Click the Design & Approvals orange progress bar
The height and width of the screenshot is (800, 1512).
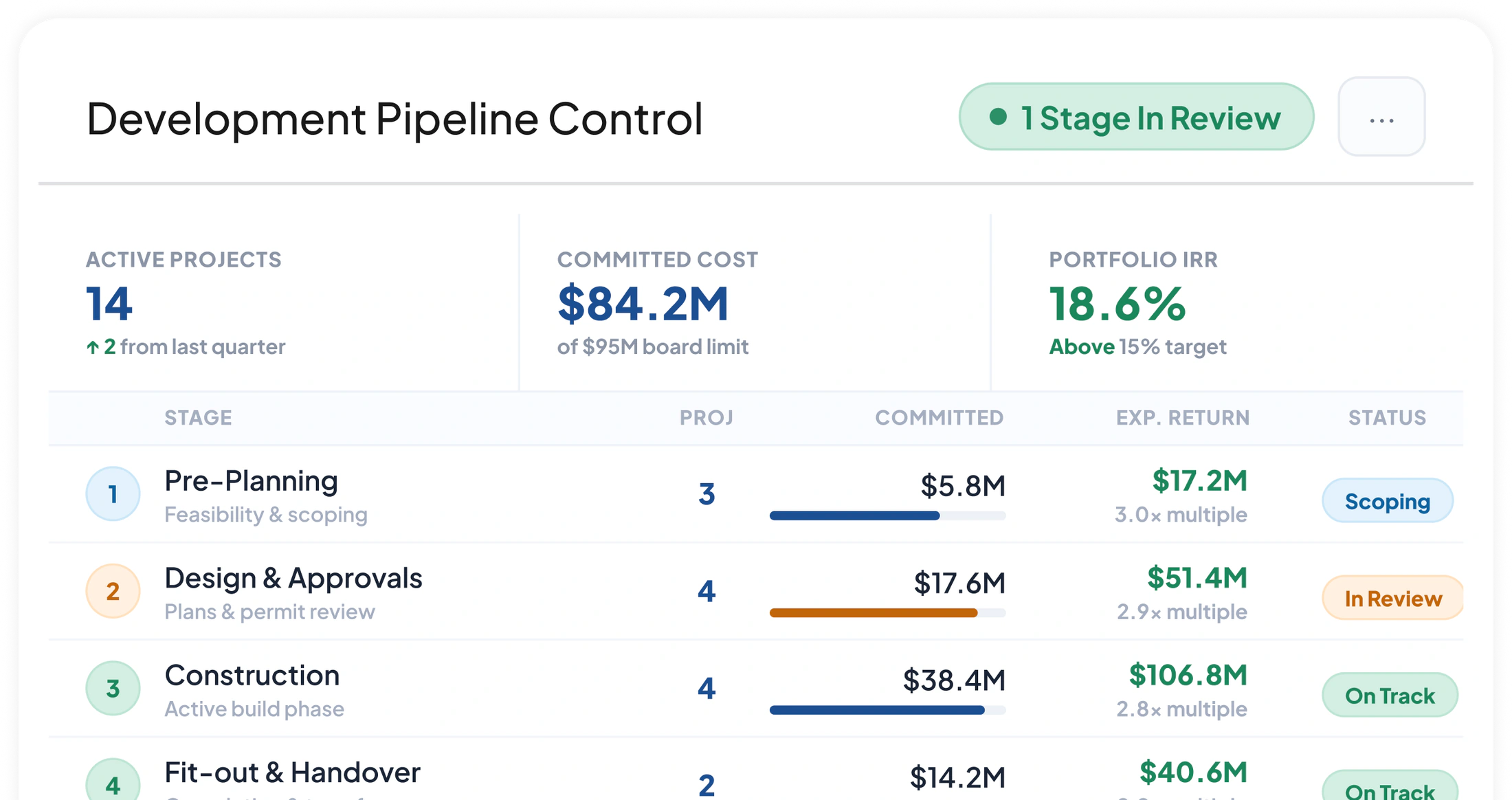pyautogui.click(x=887, y=612)
